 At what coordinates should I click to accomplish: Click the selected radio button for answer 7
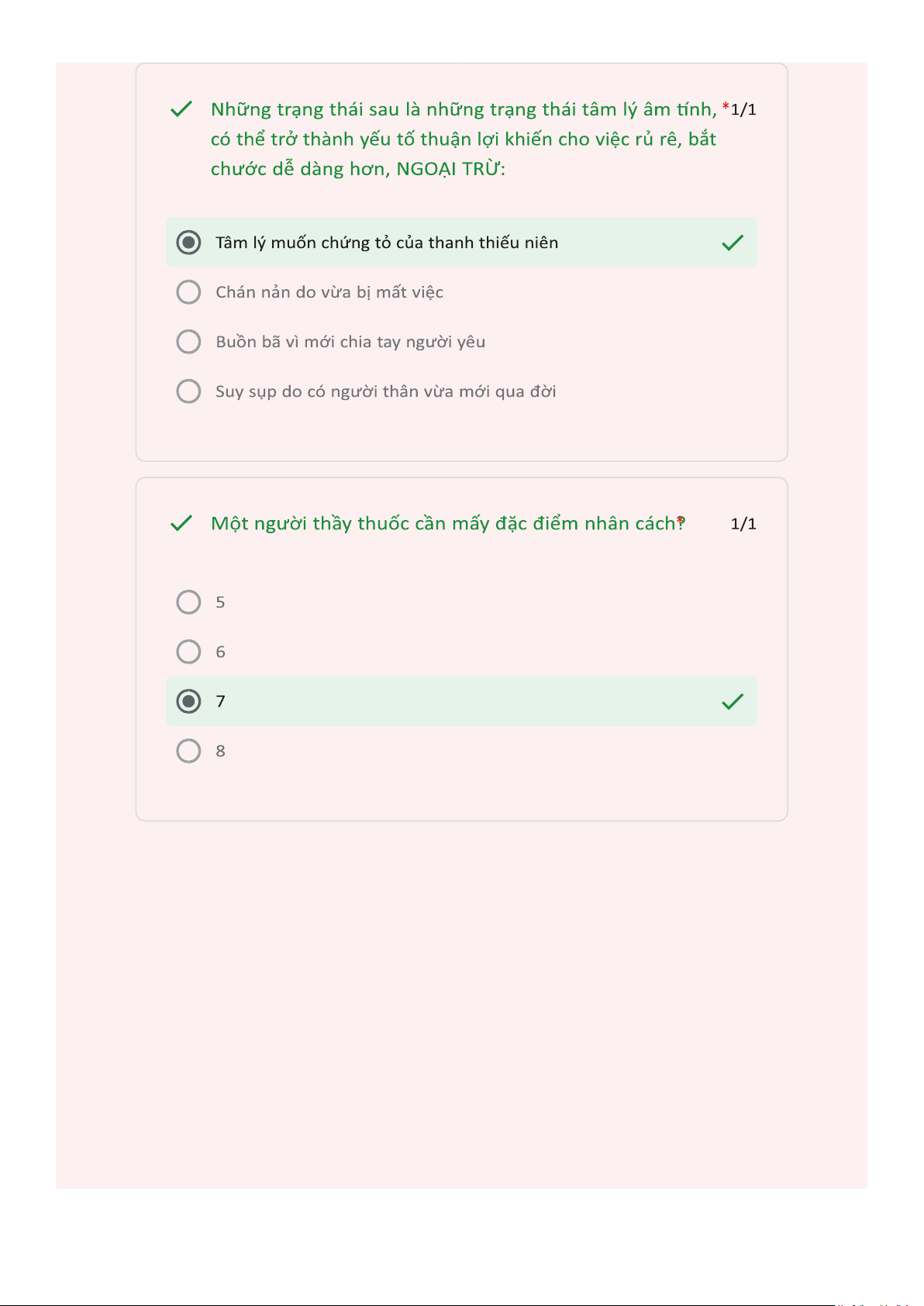pos(188,701)
